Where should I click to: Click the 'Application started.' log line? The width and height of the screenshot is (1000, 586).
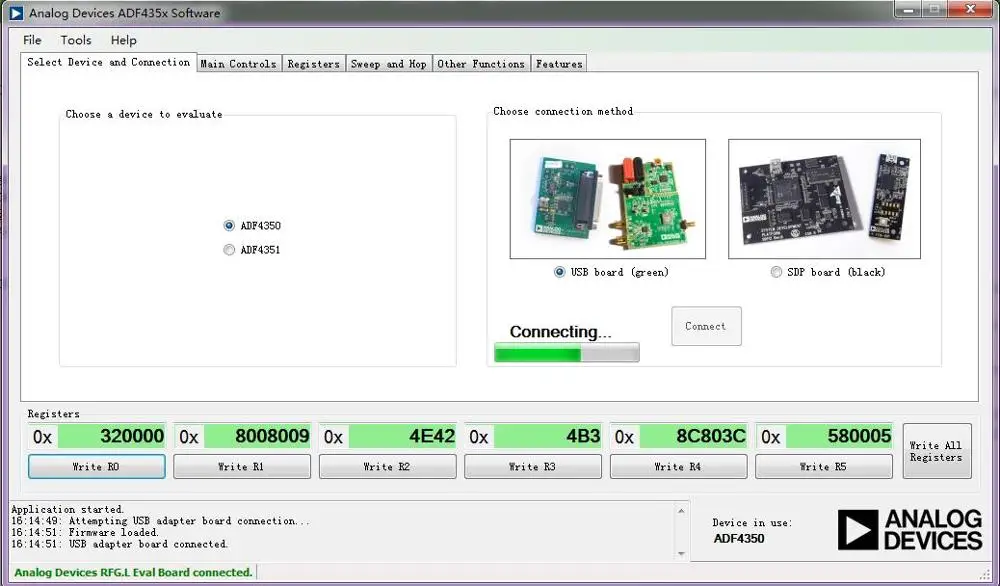67,509
